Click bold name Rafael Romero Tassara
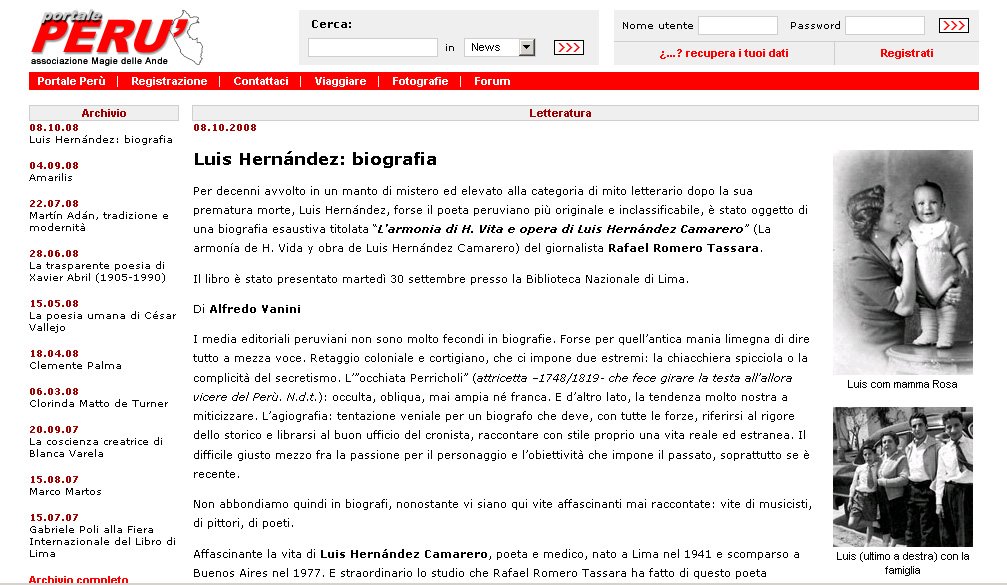 (684, 248)
